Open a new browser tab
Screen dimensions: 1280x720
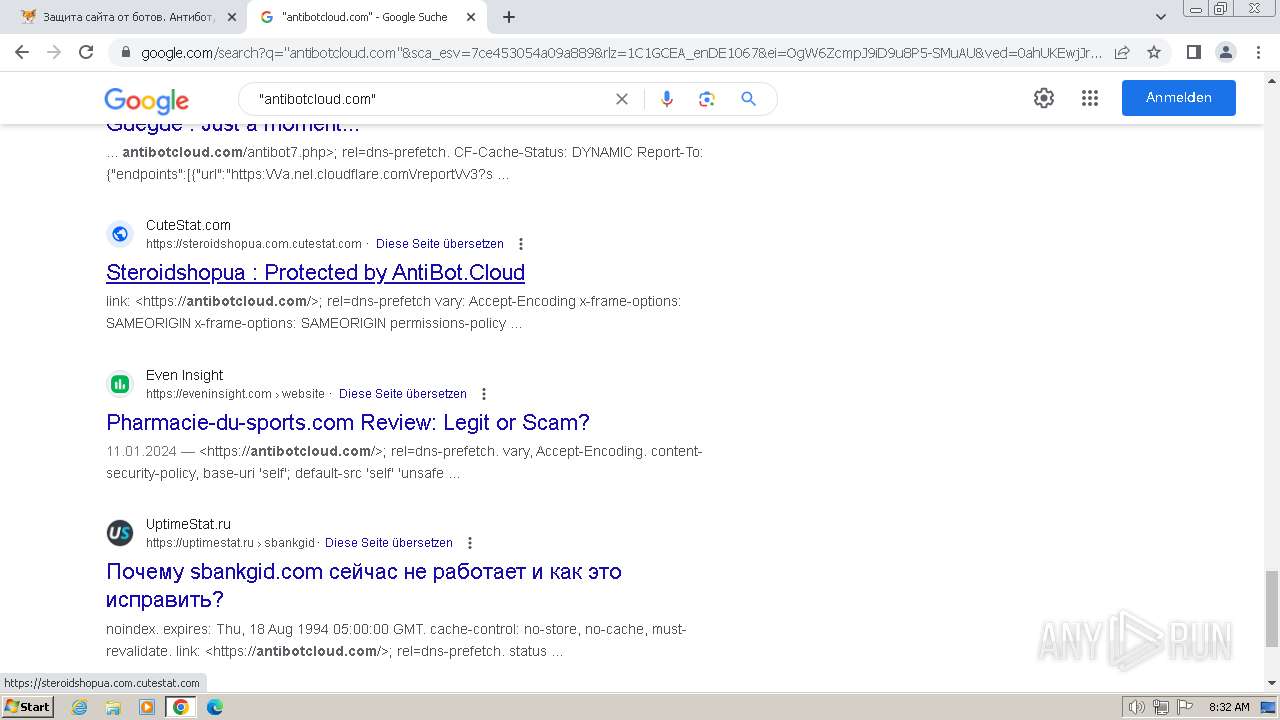509,17
